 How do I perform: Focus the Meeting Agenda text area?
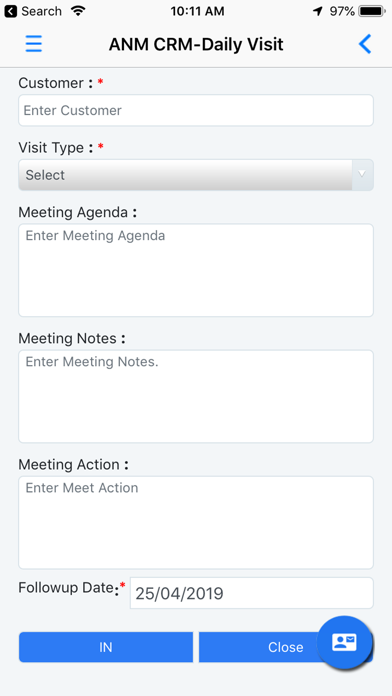tap(196, 270)
